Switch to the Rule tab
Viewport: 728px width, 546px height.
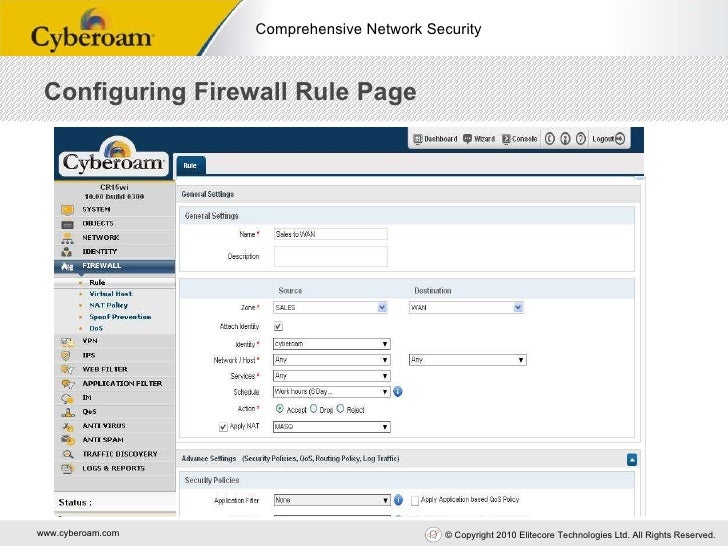[x=190, y=166]
